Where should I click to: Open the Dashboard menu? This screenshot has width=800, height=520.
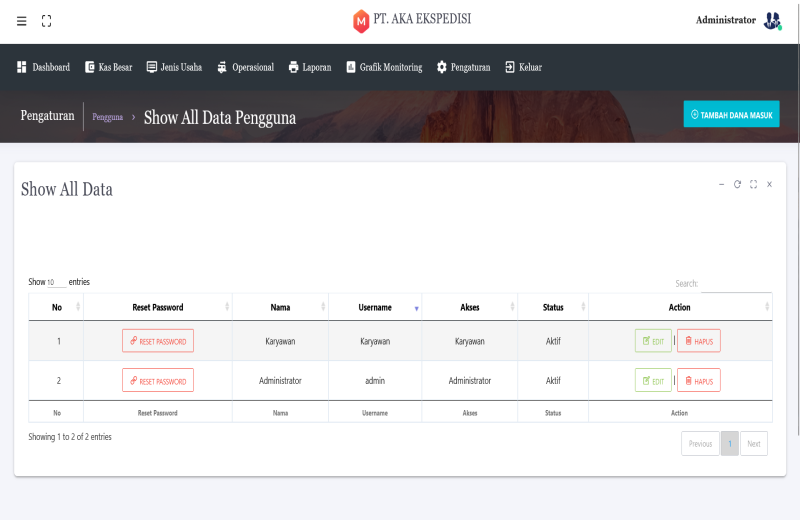pos(43,67)
